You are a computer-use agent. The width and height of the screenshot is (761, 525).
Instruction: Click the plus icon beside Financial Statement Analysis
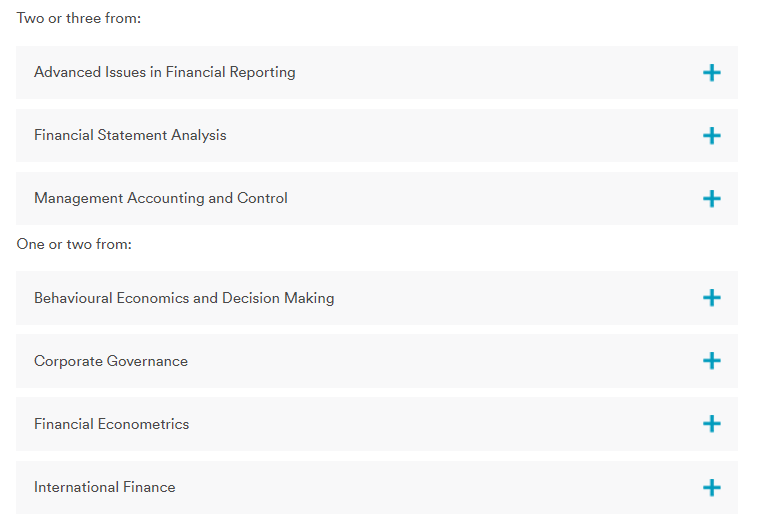tap(712, 136)
